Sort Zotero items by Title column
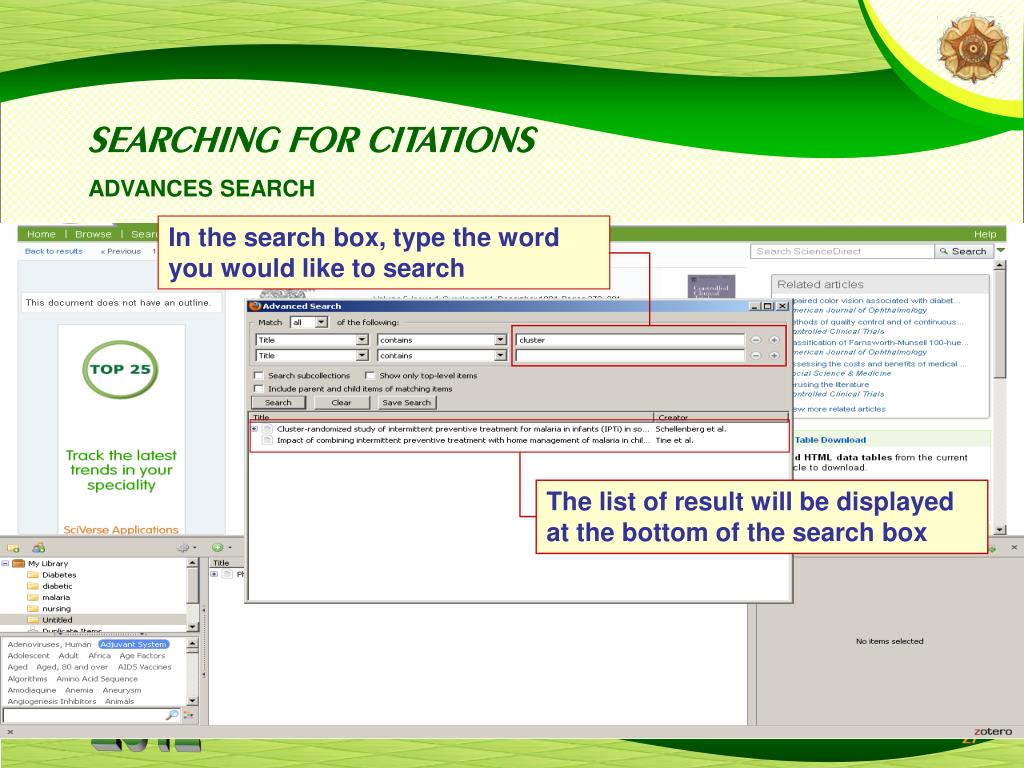Screen dimensions: 1024x768 [227, 563]
